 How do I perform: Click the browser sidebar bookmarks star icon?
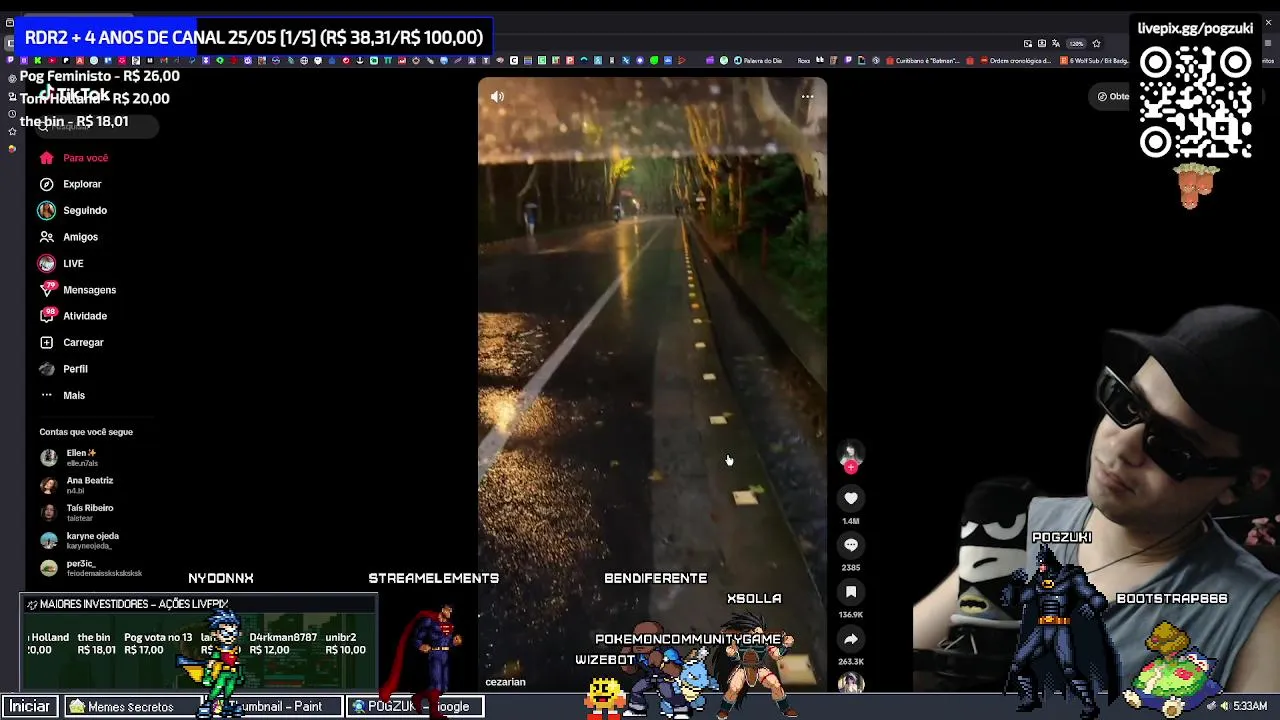[12, 131]
